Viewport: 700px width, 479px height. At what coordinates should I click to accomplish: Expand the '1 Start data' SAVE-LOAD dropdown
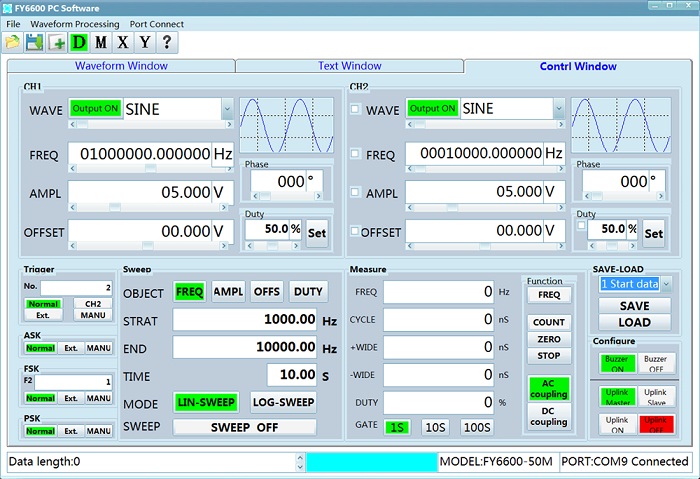click(668, 284)
